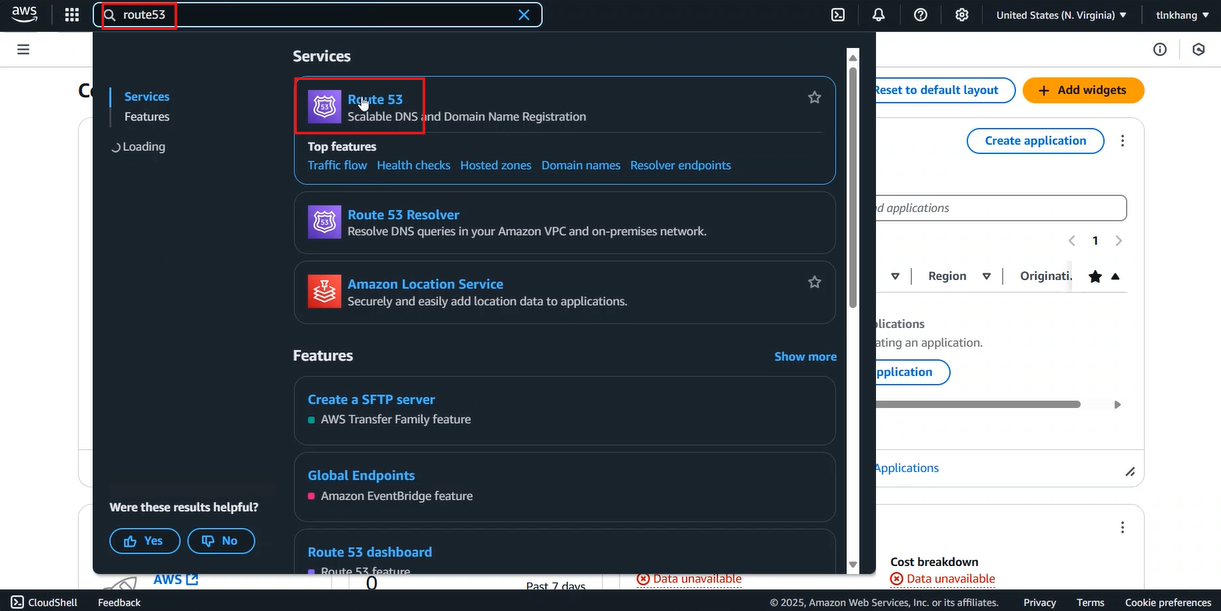Open the Hosted zones feature link

496,165
